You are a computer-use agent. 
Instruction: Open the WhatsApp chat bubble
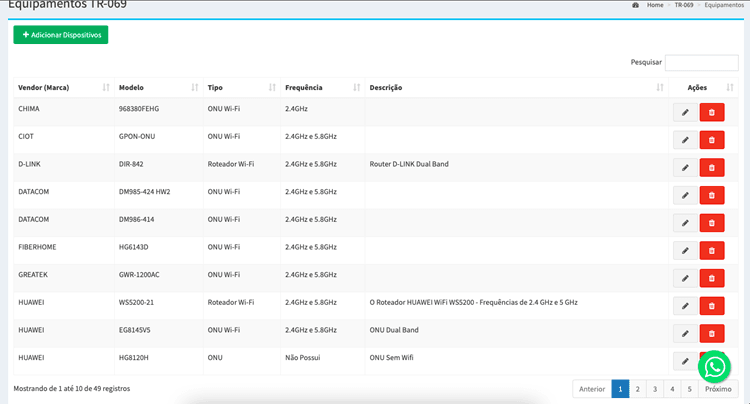click(714, 367)
